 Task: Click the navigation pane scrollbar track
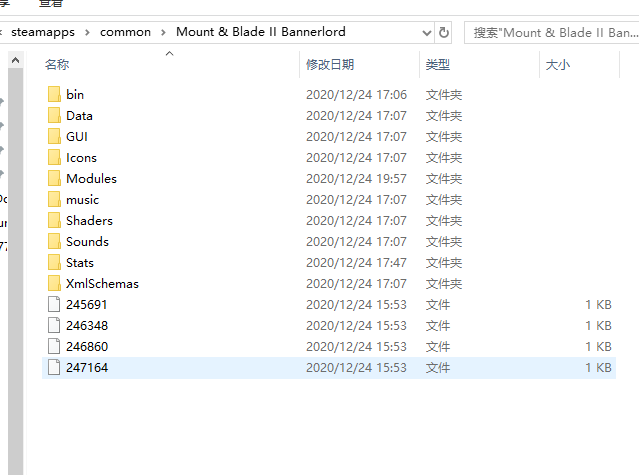(15, 269)
